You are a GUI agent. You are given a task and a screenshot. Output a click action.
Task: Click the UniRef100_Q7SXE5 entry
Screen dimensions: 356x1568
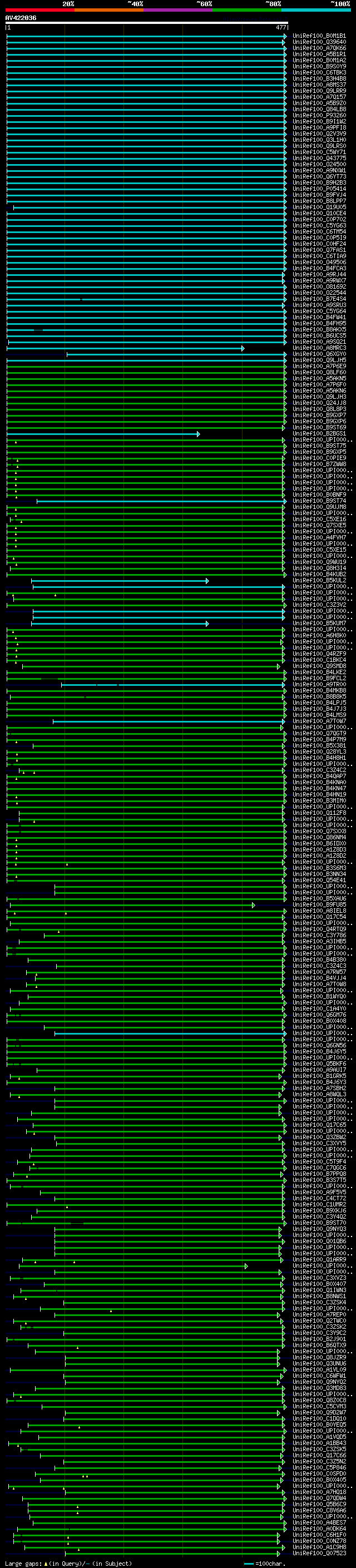tap(319, 525)
